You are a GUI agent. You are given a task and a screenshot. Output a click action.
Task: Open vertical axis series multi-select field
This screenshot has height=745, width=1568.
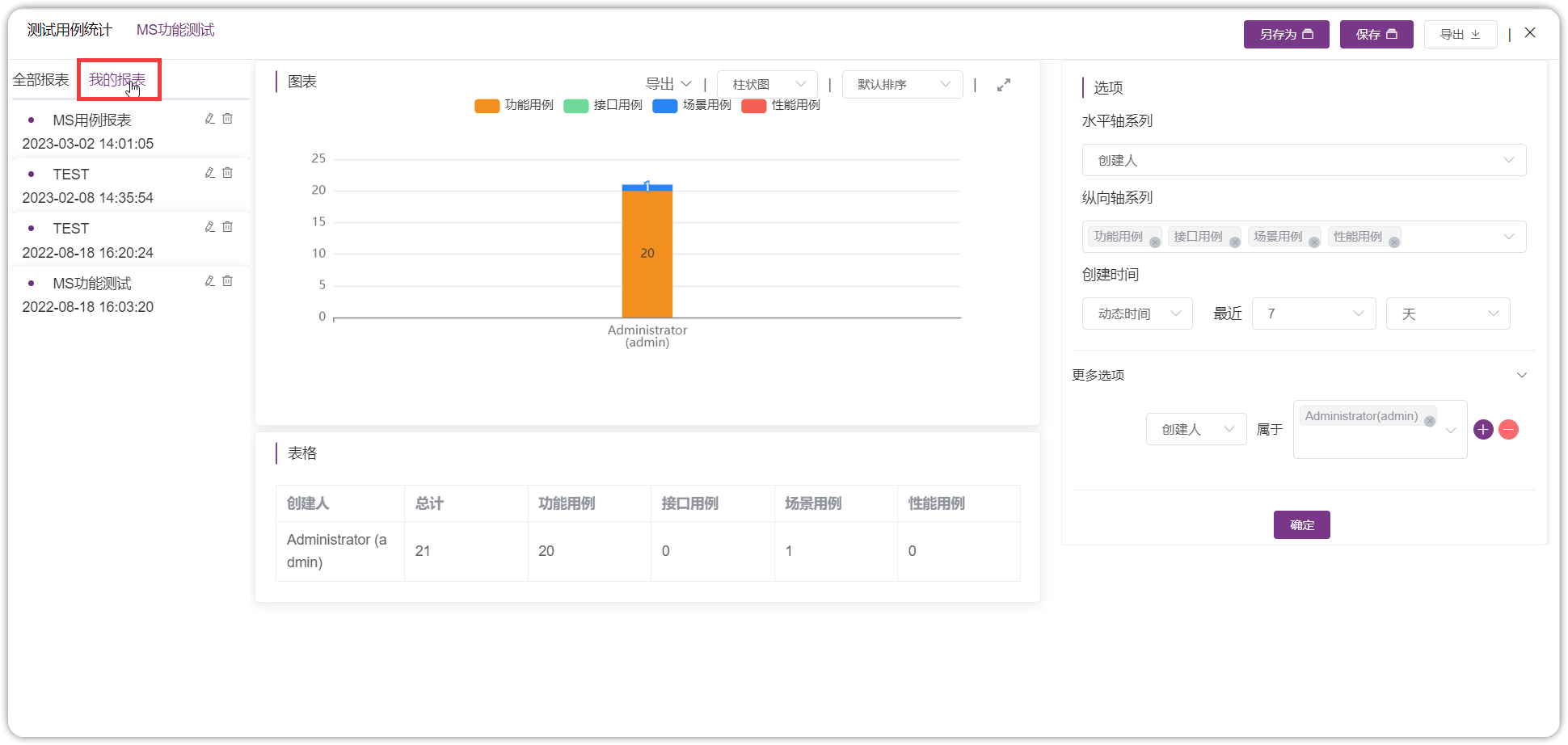coord(1304,237)
